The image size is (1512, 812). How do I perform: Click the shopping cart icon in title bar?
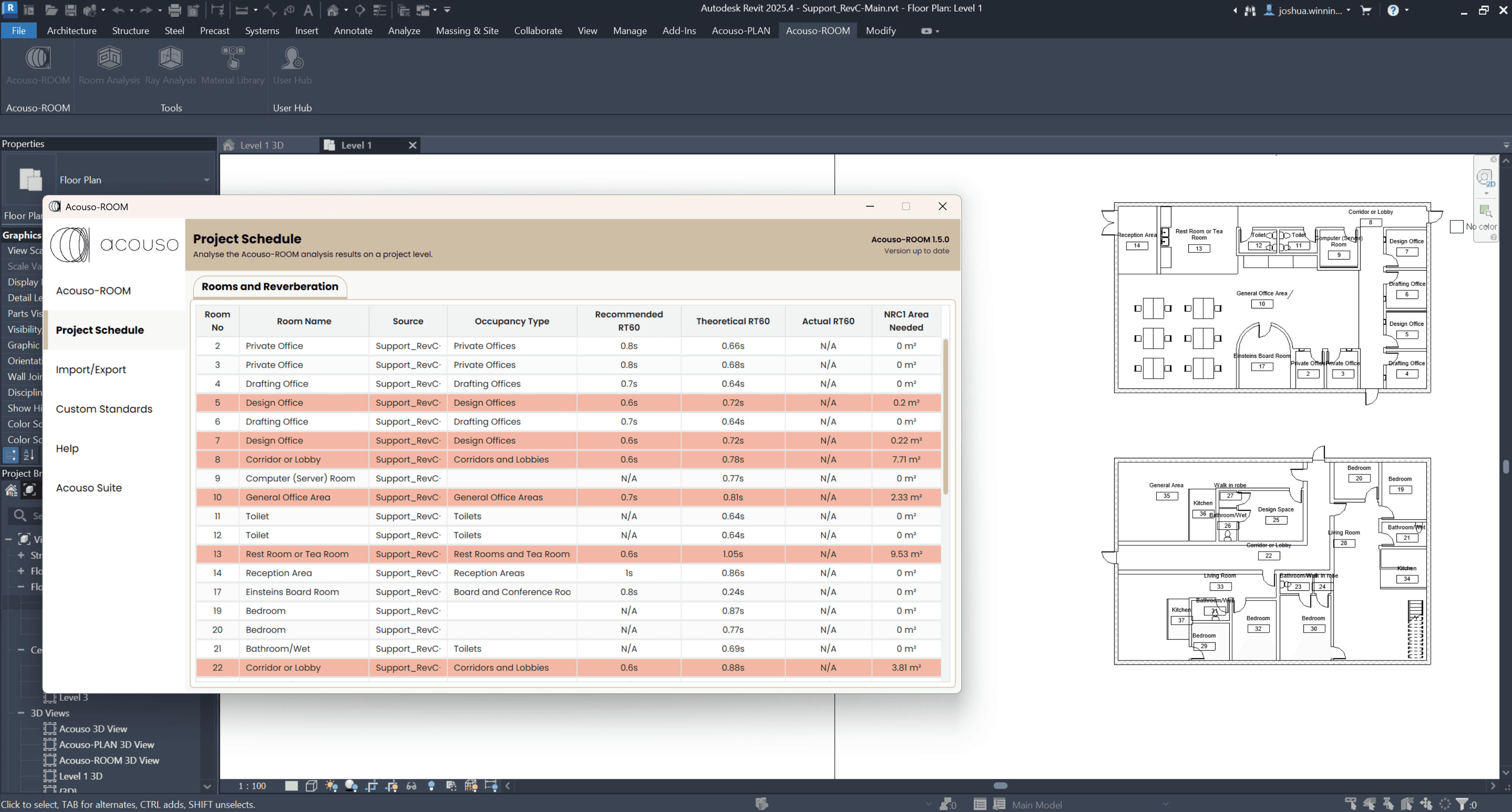coord(1366,10)
